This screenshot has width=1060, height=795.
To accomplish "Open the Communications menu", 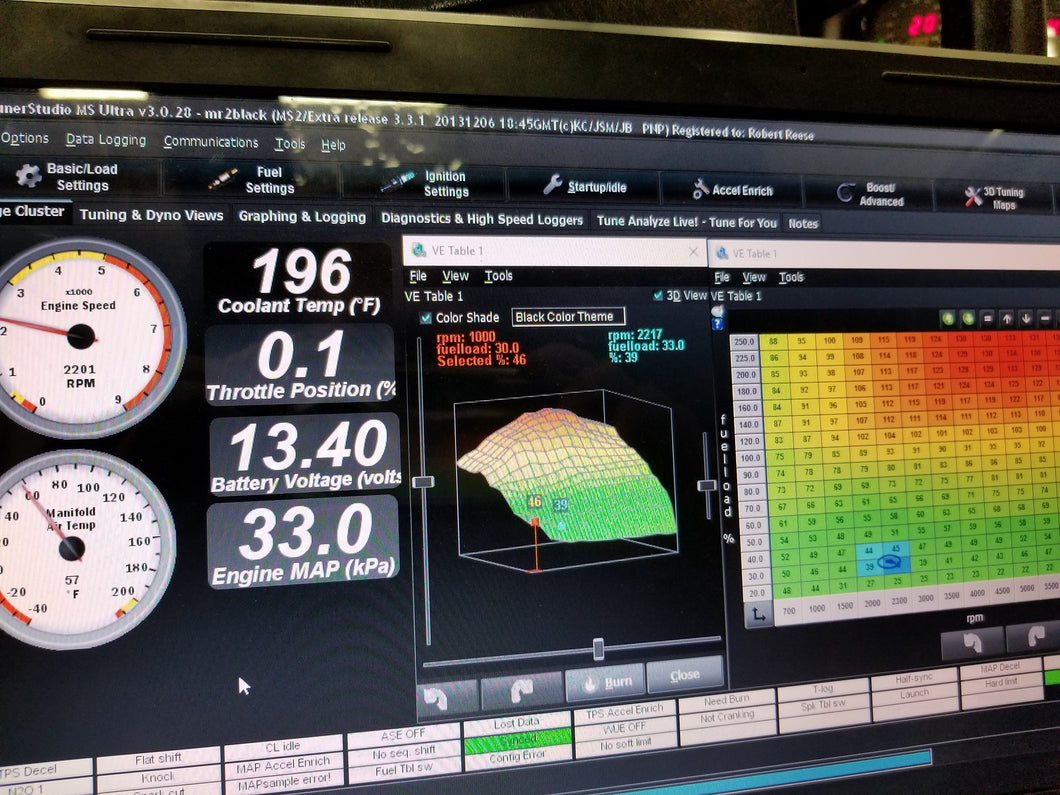I will click(211, 142).
